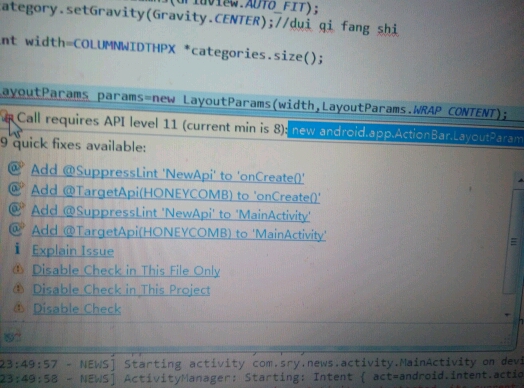Click the COLUMNWIDTHPX constant in code
524x388 pixels.
coord(124,46)
